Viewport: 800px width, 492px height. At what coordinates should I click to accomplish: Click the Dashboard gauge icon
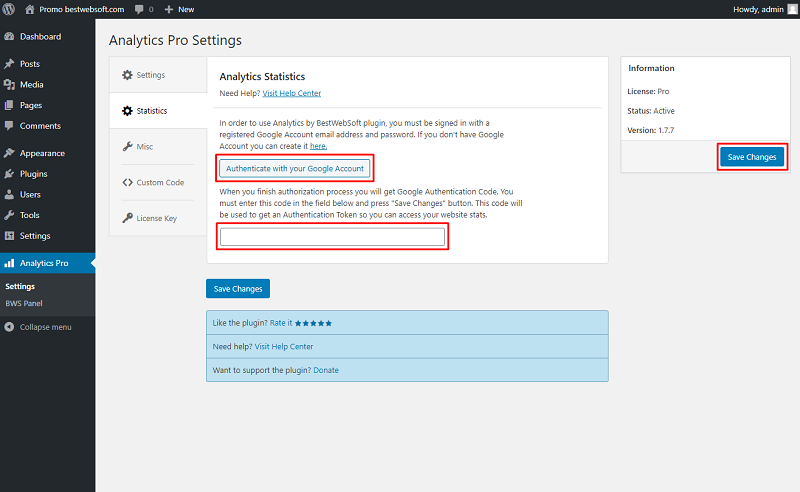click(x=9, y=36)
